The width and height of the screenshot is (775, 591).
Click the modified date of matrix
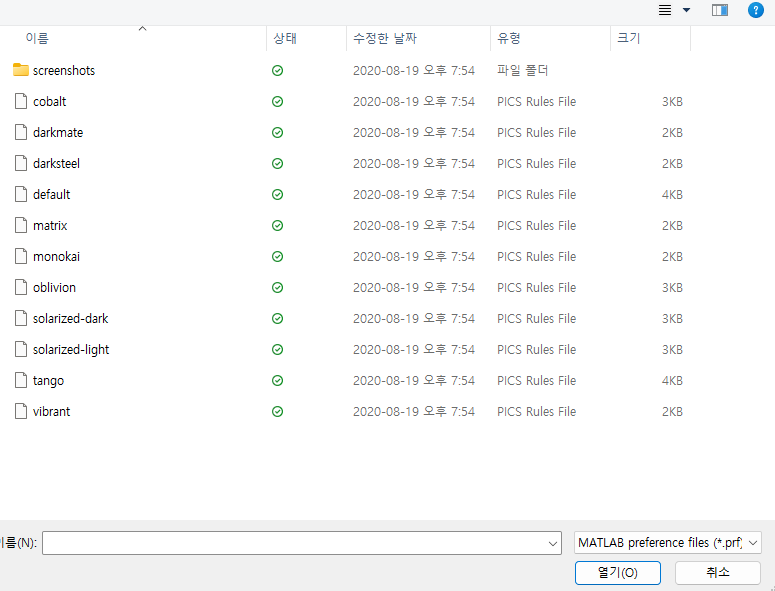click(414, 225)
